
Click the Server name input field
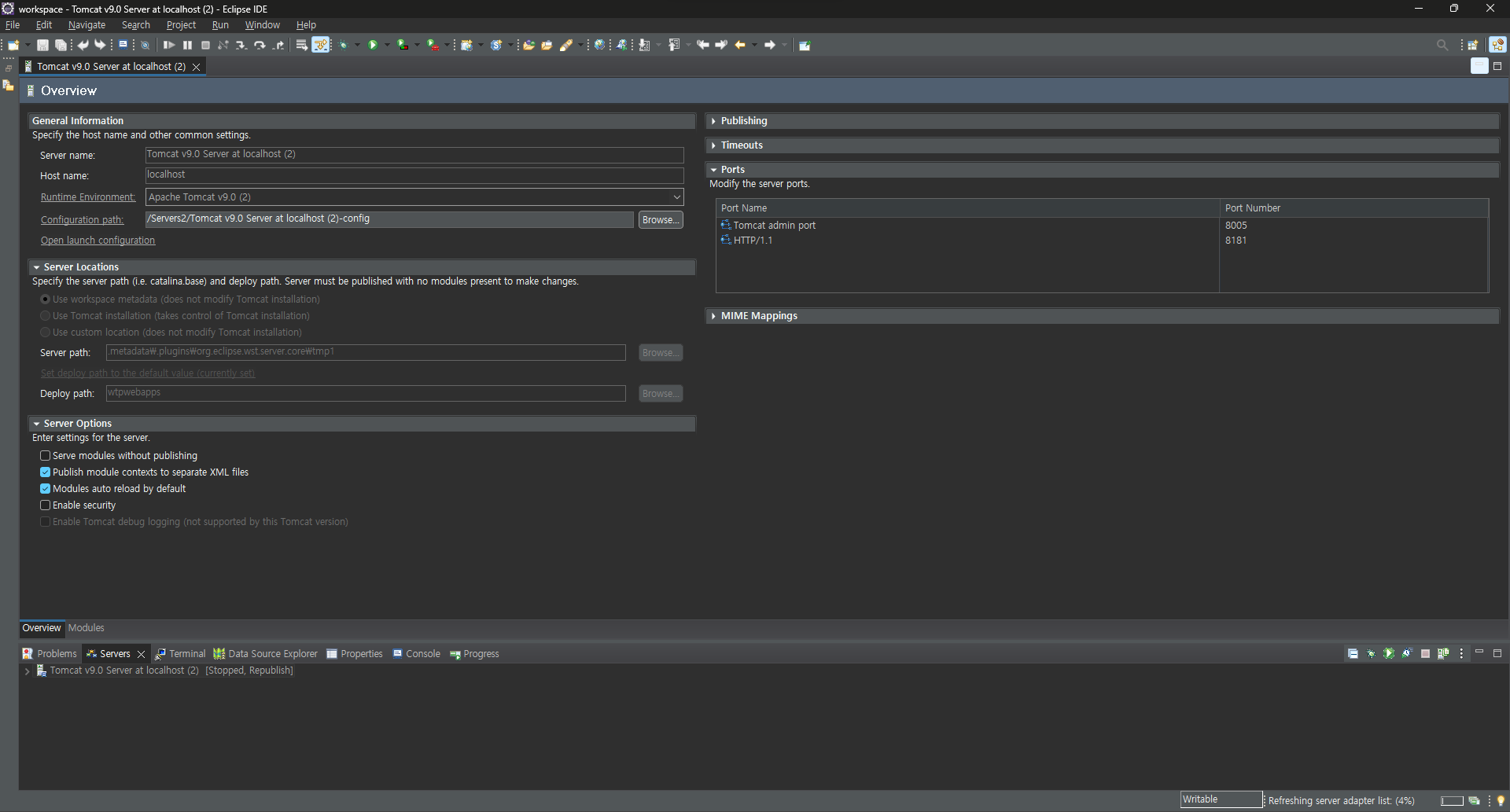tap(414, 155)
